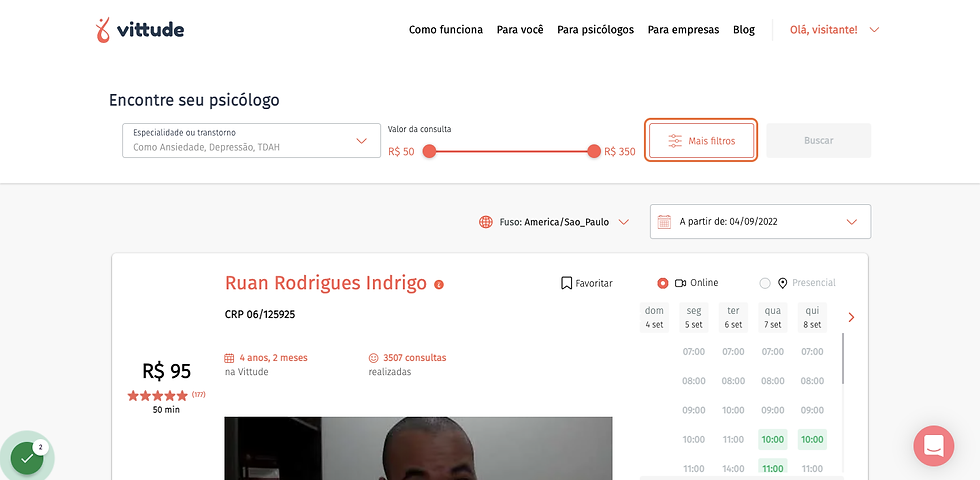Go to Para psicólogos in the navigation
The width and height of the screenshot is (980, 480).
596,29
